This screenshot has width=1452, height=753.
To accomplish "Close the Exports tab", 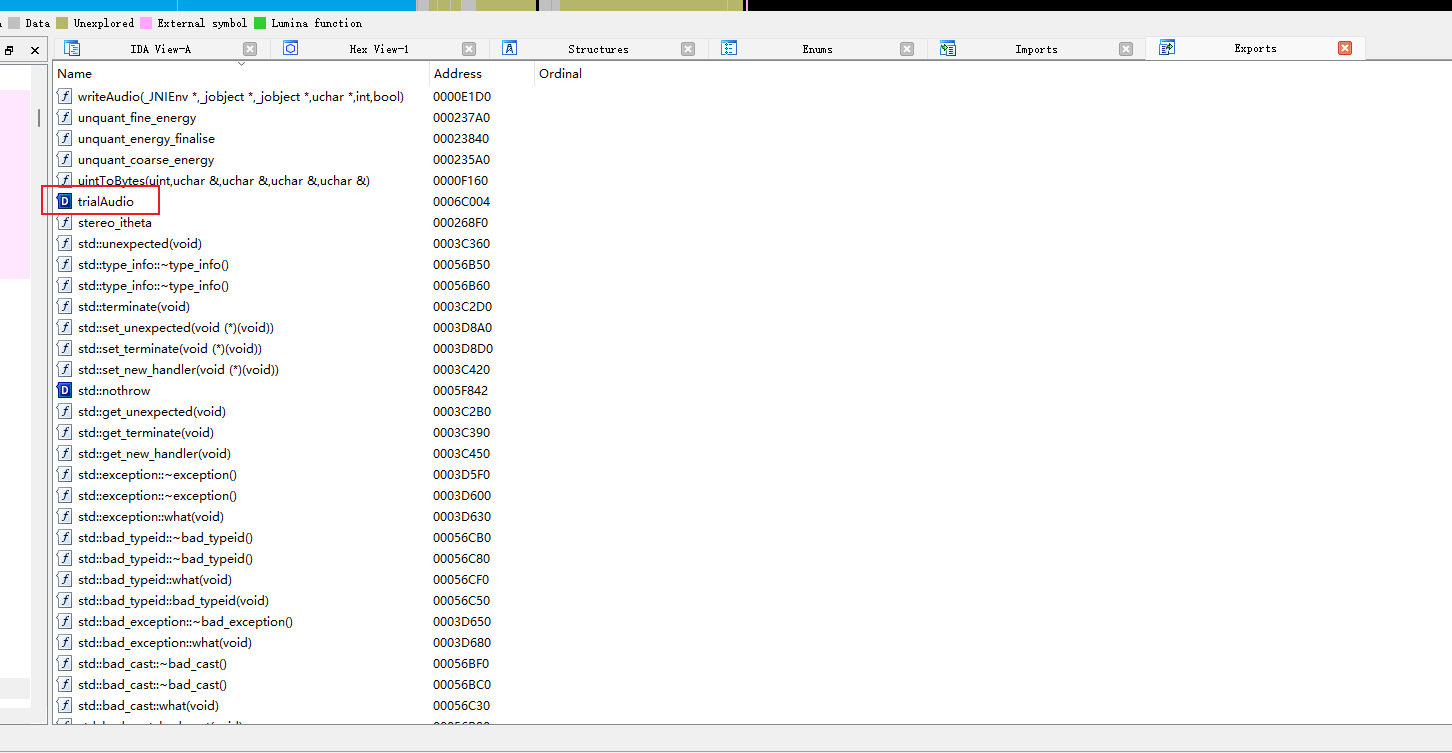I will 1344,48.
